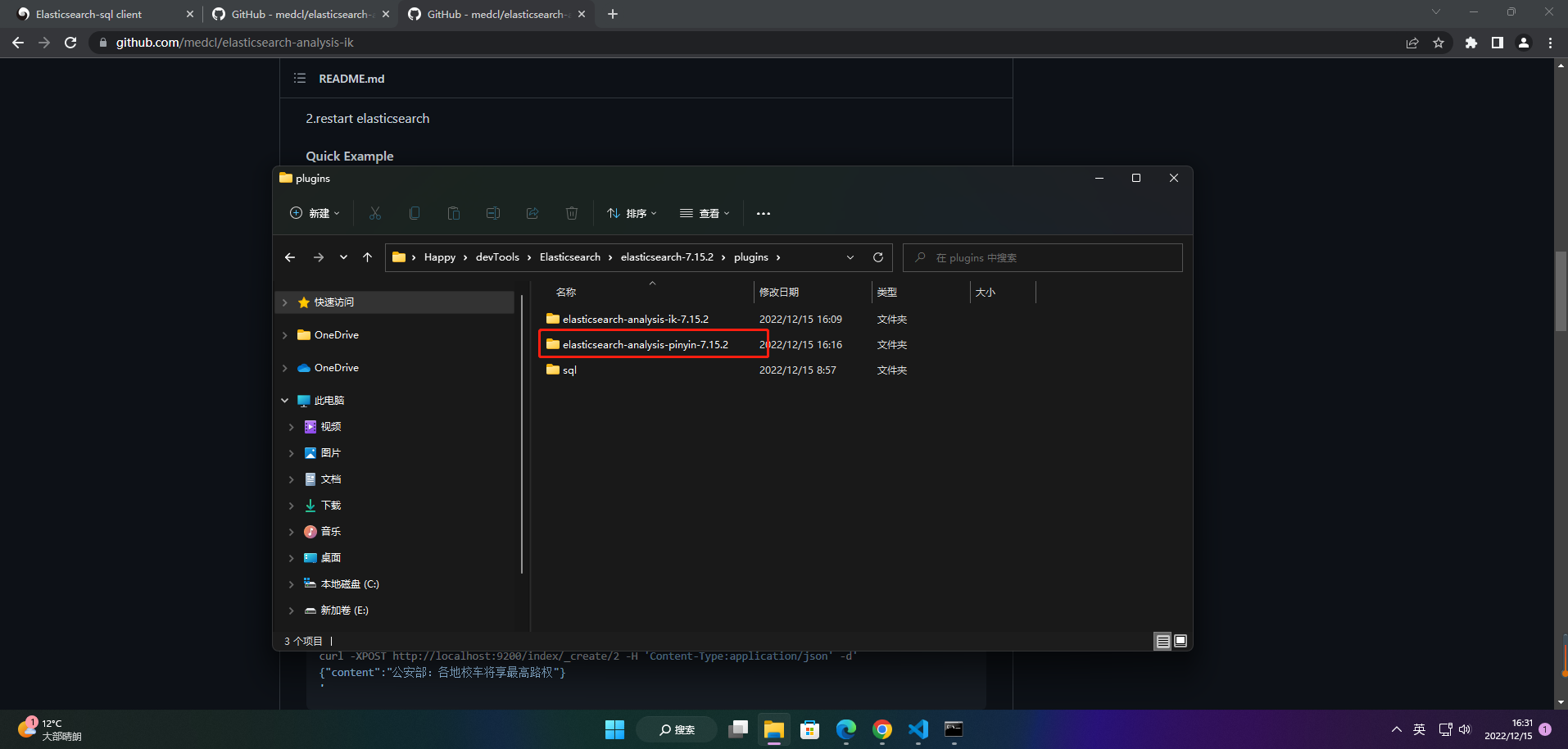
Task: Switch to large thumbnails view icon
Action: point(1181,641)
